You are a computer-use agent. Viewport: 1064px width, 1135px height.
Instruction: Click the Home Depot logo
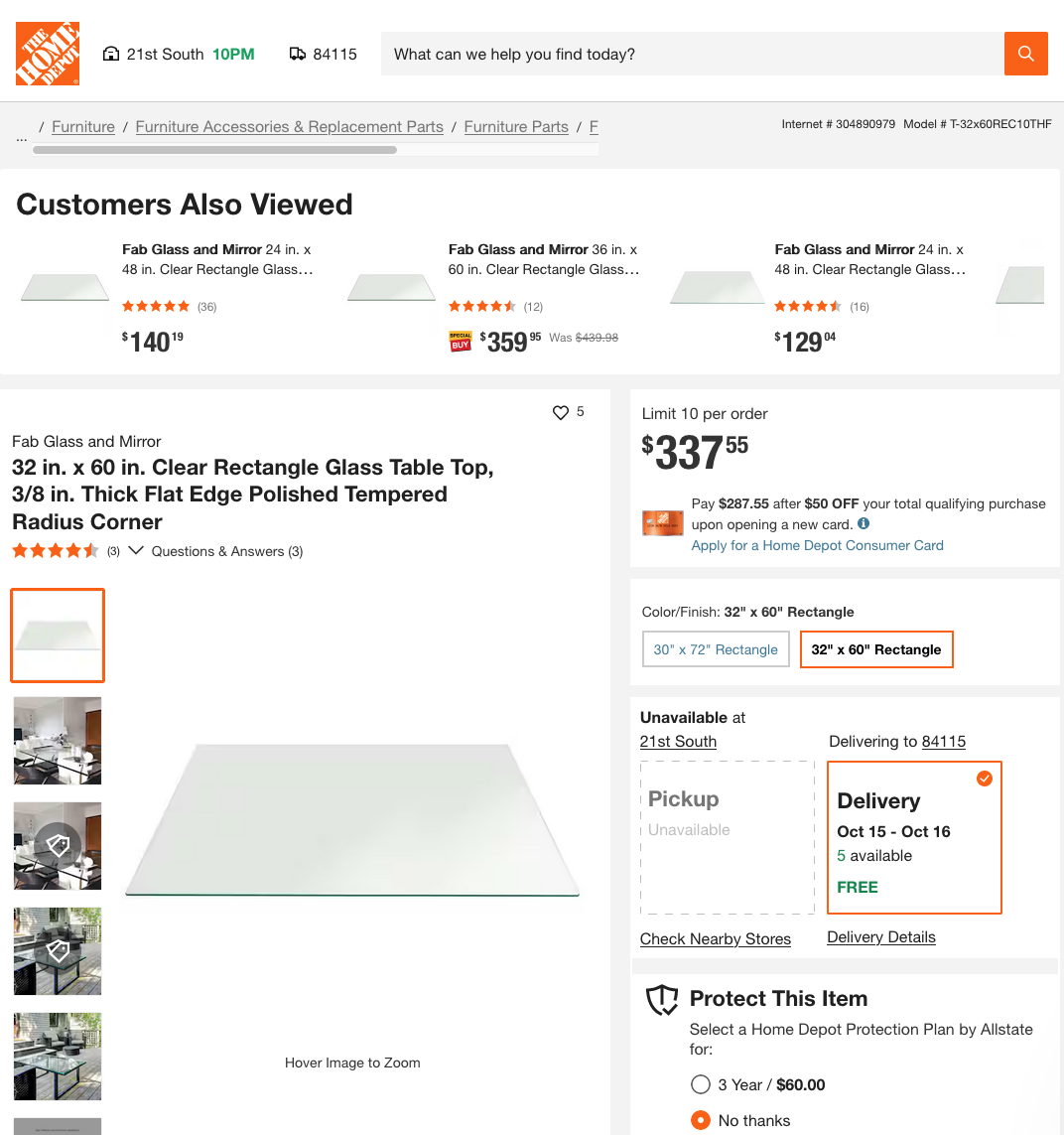[48, 54]
